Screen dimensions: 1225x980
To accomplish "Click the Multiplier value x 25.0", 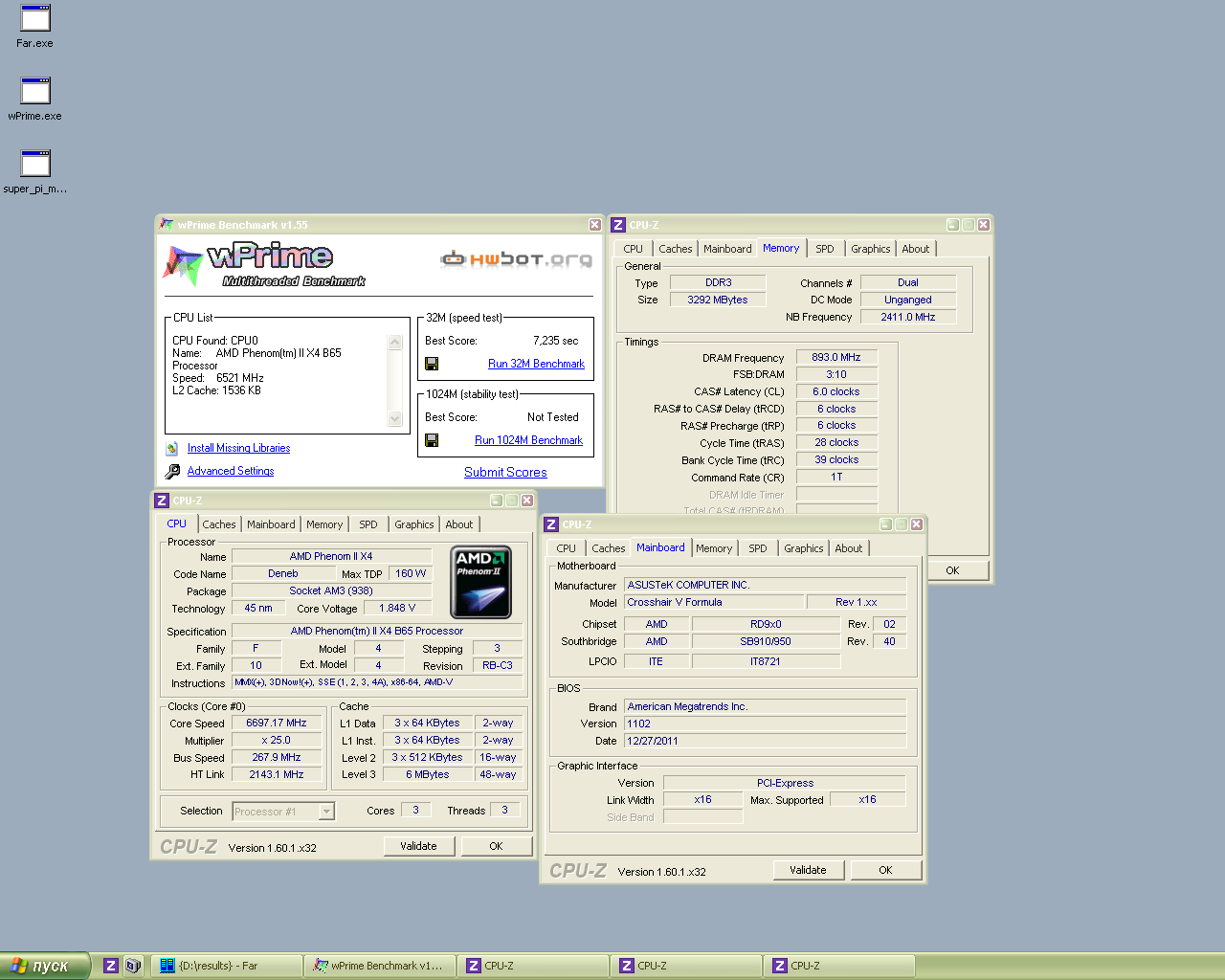I will (x=277, y=740).
